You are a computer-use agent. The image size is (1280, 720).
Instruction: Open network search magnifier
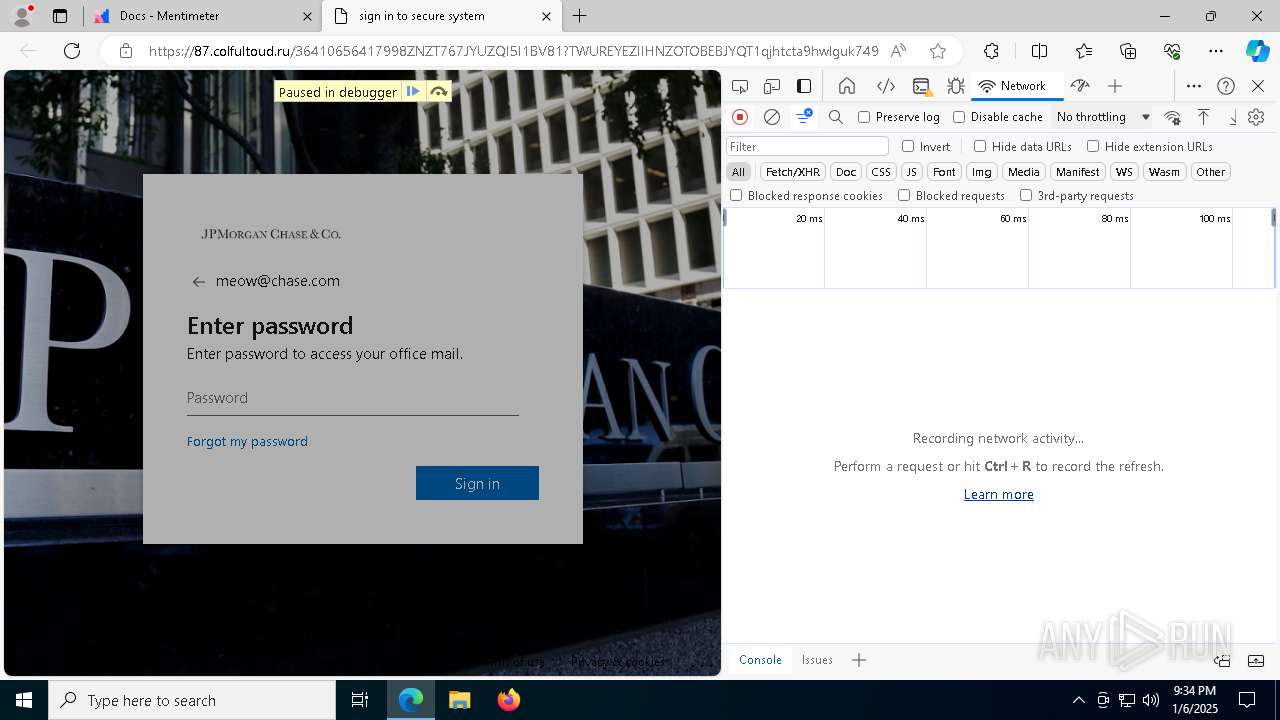pos(836,117)
